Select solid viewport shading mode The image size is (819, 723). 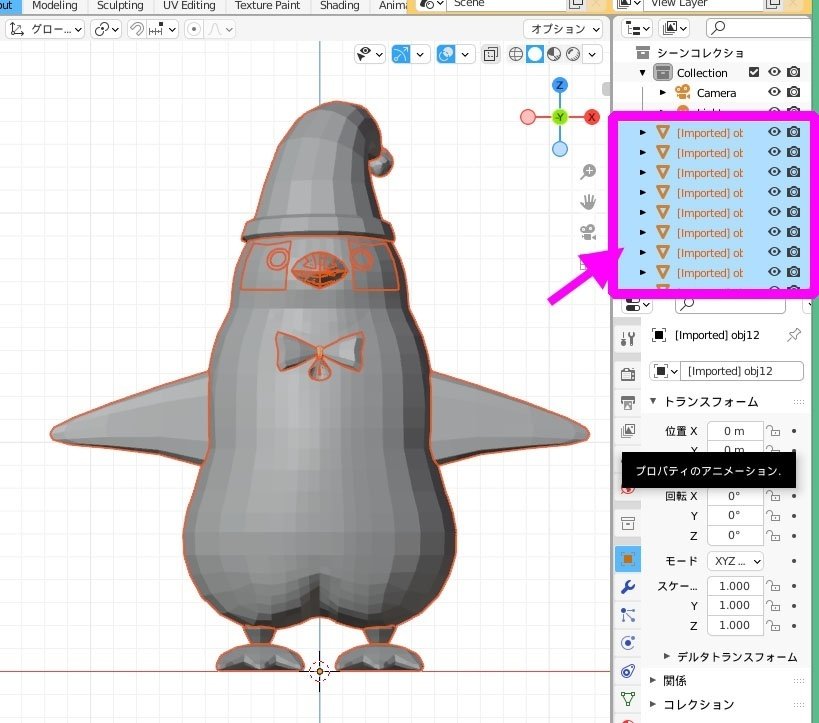coord(535,54)
